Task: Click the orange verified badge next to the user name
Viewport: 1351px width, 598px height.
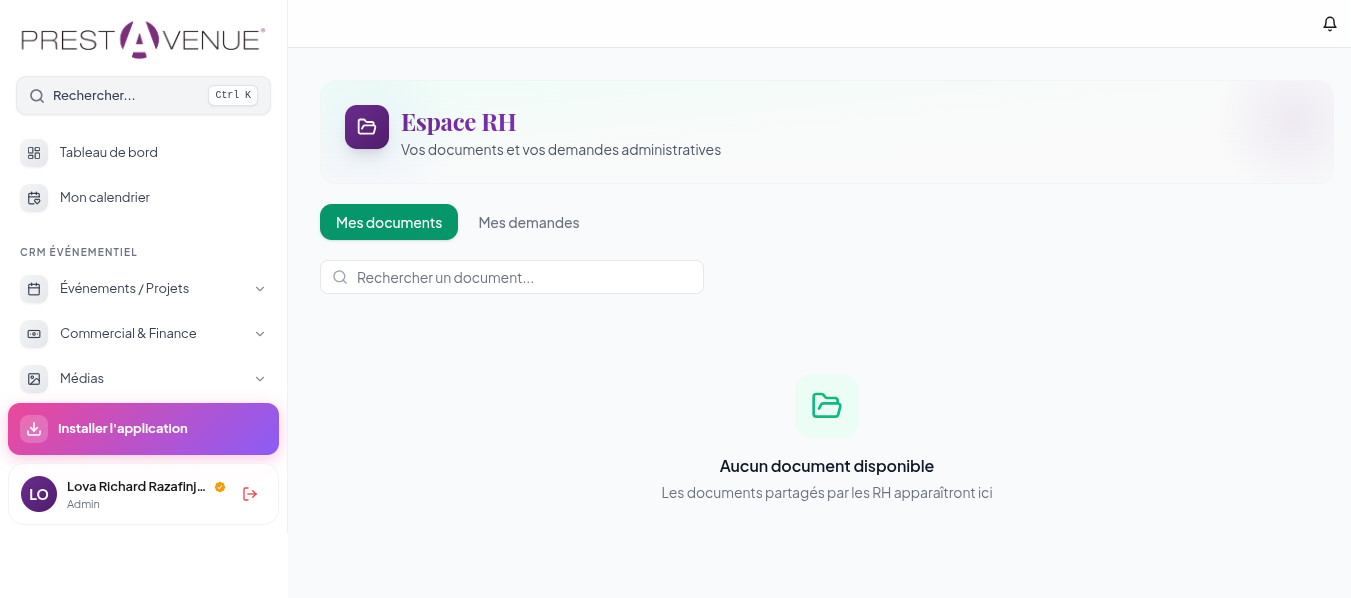Action: tap(220, 487)
